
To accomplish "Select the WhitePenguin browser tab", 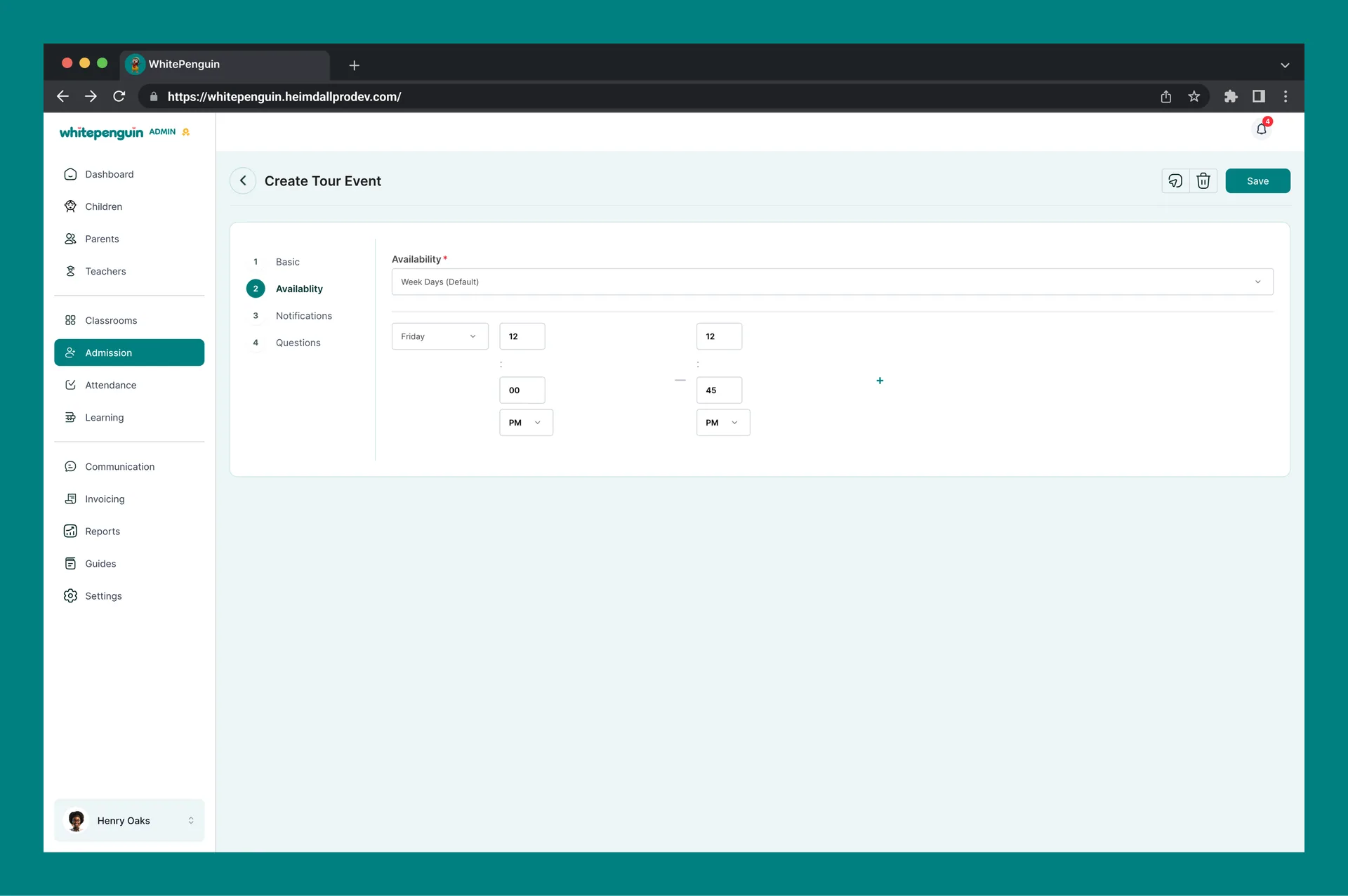I will click(225, 65).
